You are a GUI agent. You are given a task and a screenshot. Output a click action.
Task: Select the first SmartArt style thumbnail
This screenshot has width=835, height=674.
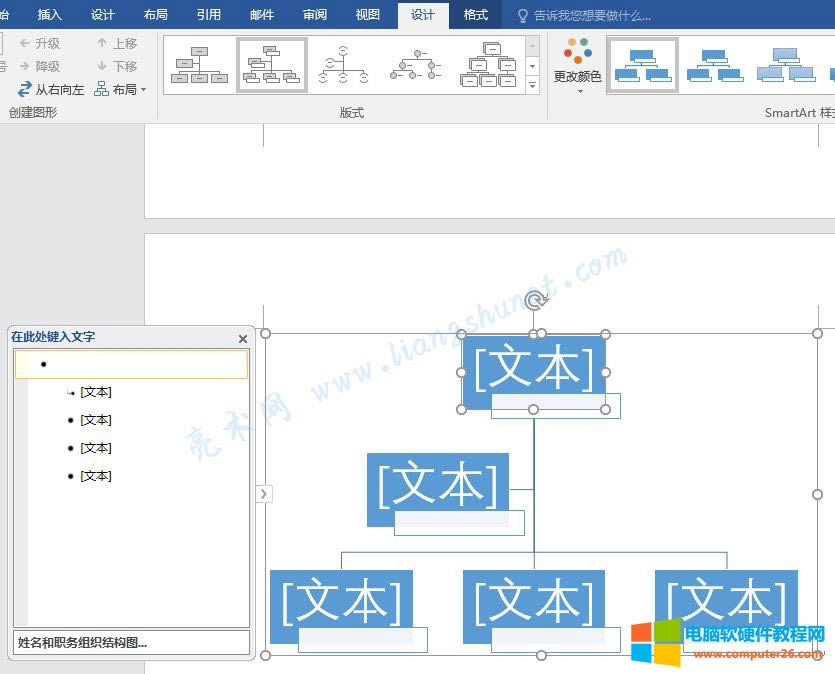tap(642, 65)
